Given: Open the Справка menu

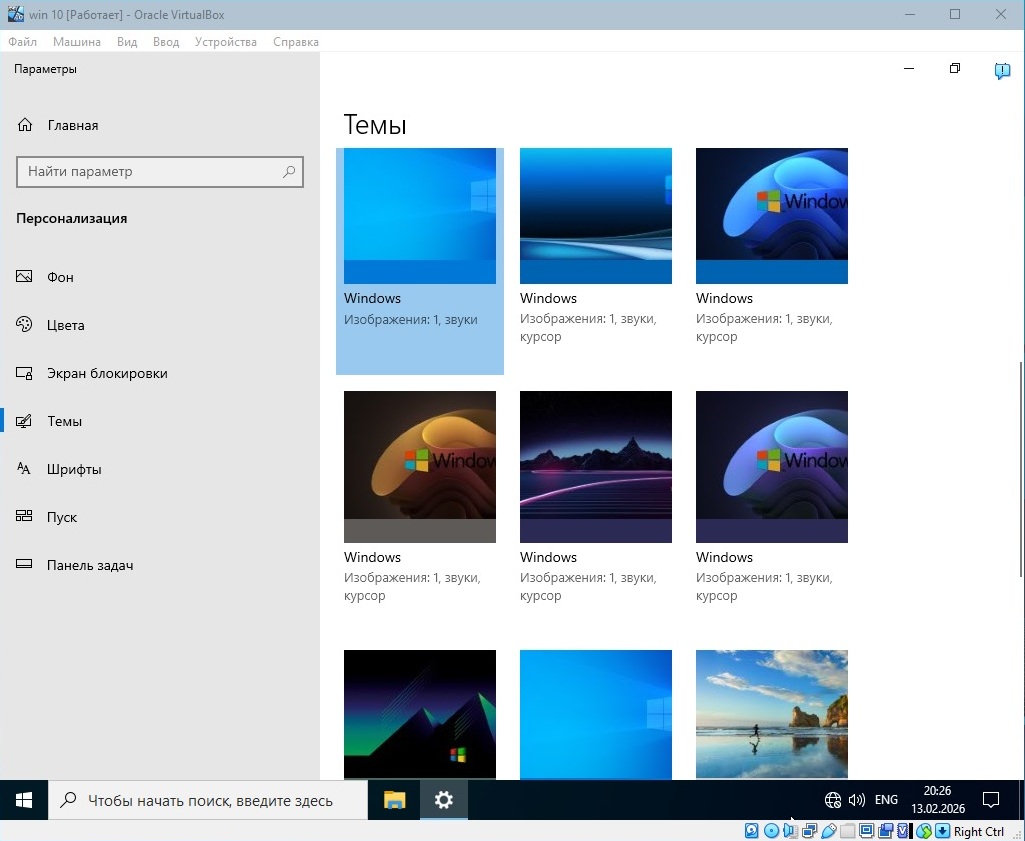Looking at the screenshot, I should (295, 42).
